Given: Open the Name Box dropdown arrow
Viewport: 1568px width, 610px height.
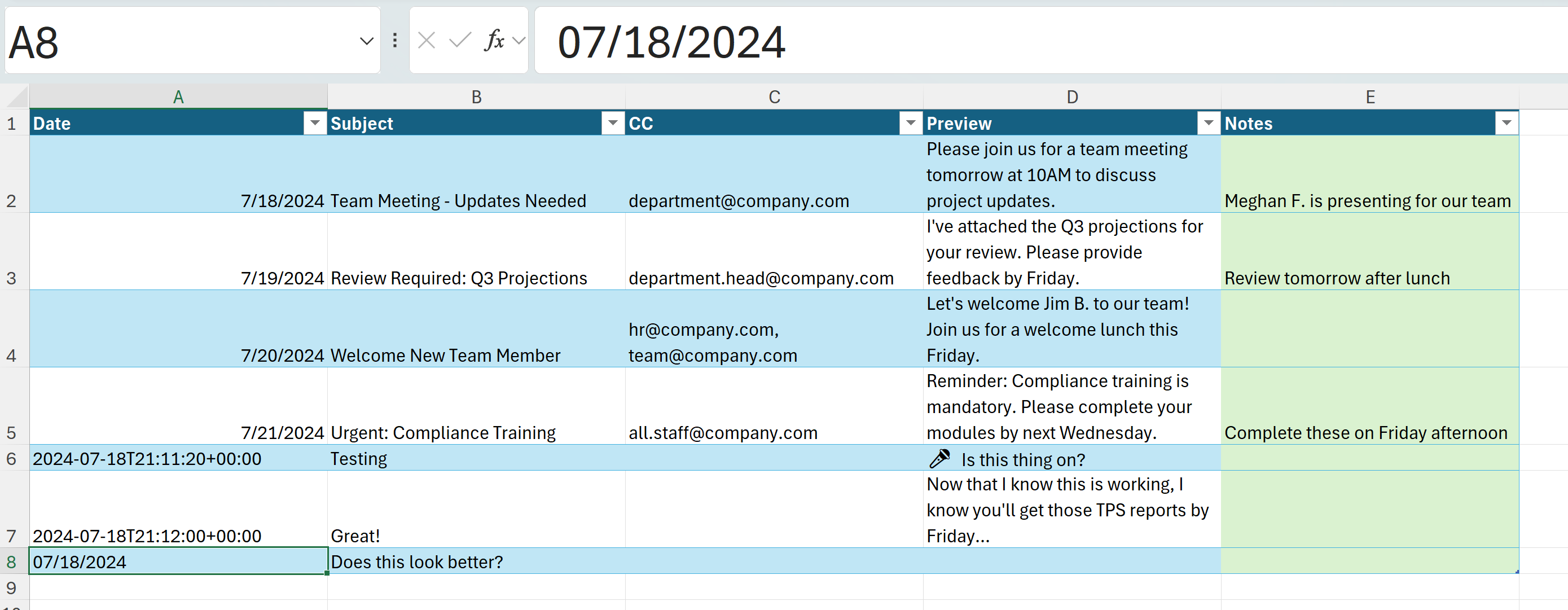Looking at the screenshot, I should [366, 41].
